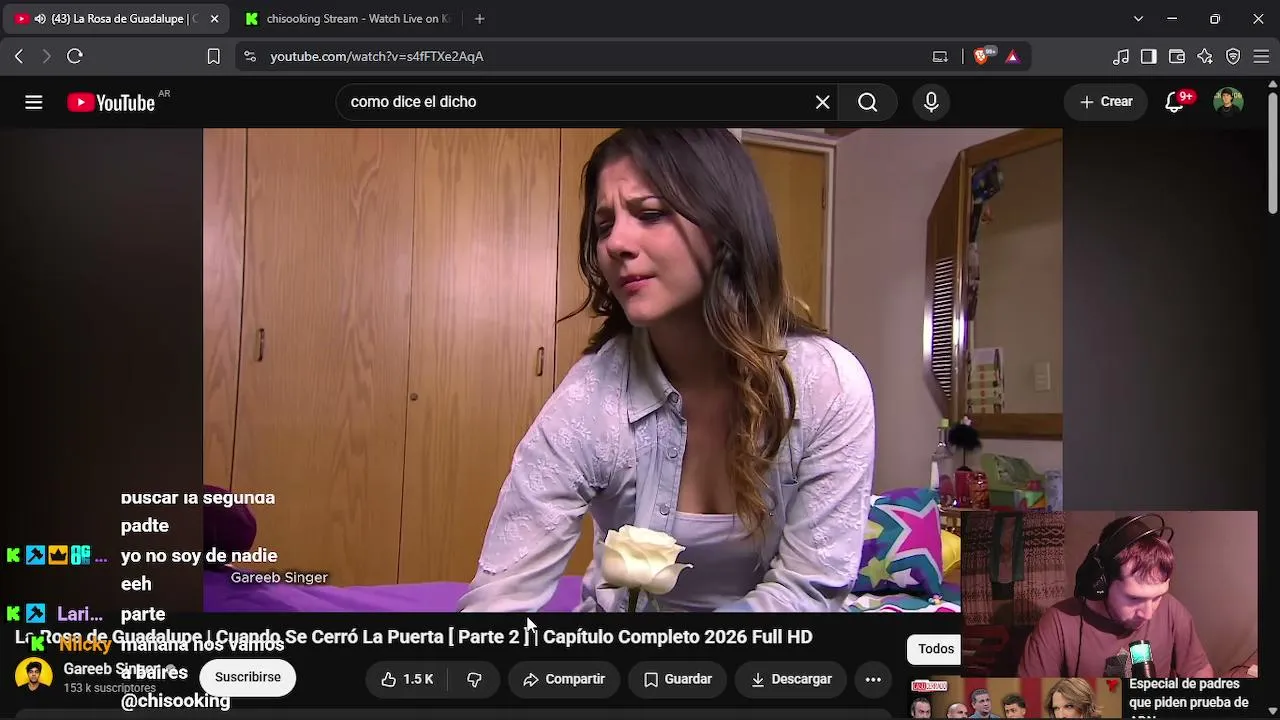The image size is (1280, 720).
Task: Mute the tab via its speaker icon
Action: pyautogui.click(x=40, y=19)
